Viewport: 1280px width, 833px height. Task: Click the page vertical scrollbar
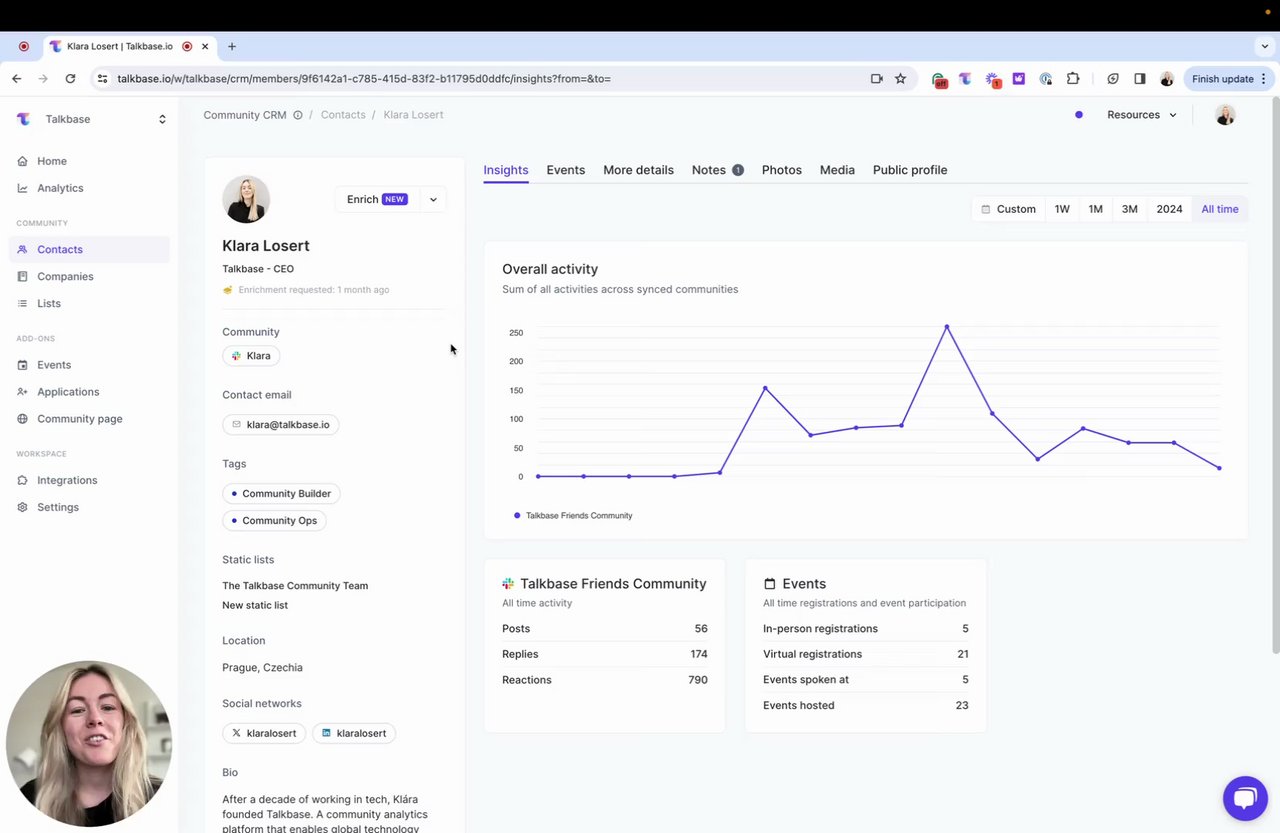1274,376
